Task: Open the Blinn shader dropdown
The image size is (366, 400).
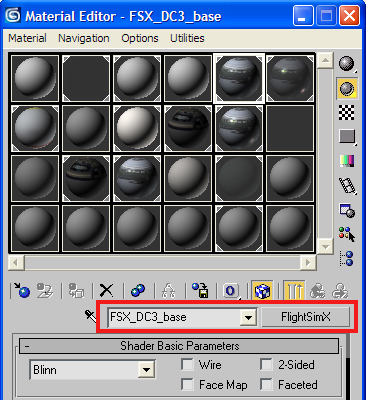Action: point(92,369)
